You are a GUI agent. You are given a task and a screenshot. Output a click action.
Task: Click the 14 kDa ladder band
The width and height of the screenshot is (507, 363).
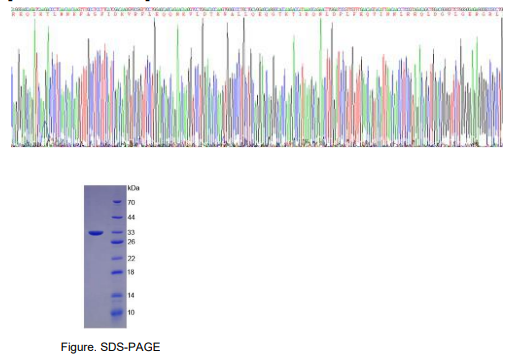coord(117,295)
